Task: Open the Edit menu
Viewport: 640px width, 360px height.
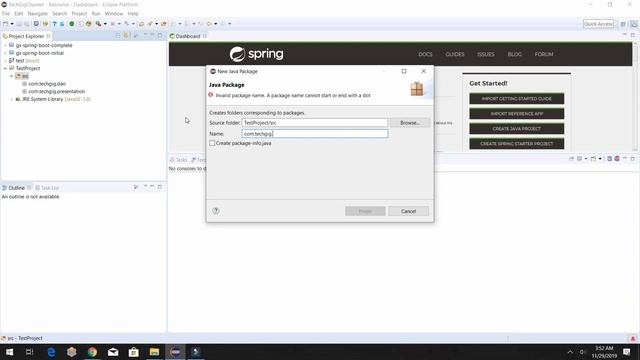Action: (x=19, y=13)
